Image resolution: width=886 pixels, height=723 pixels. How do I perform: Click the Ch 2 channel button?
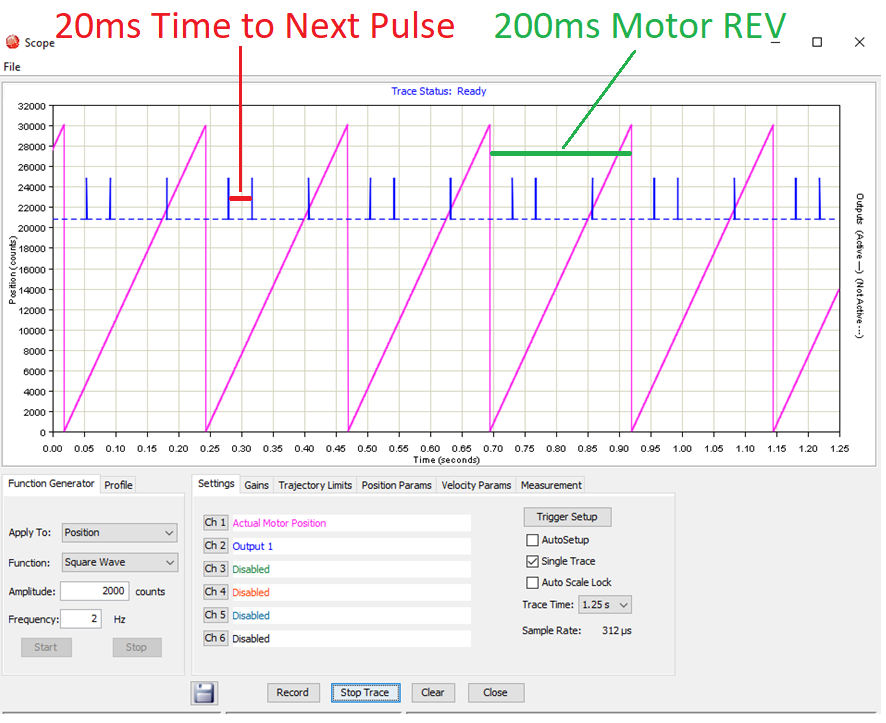[215, 546]
